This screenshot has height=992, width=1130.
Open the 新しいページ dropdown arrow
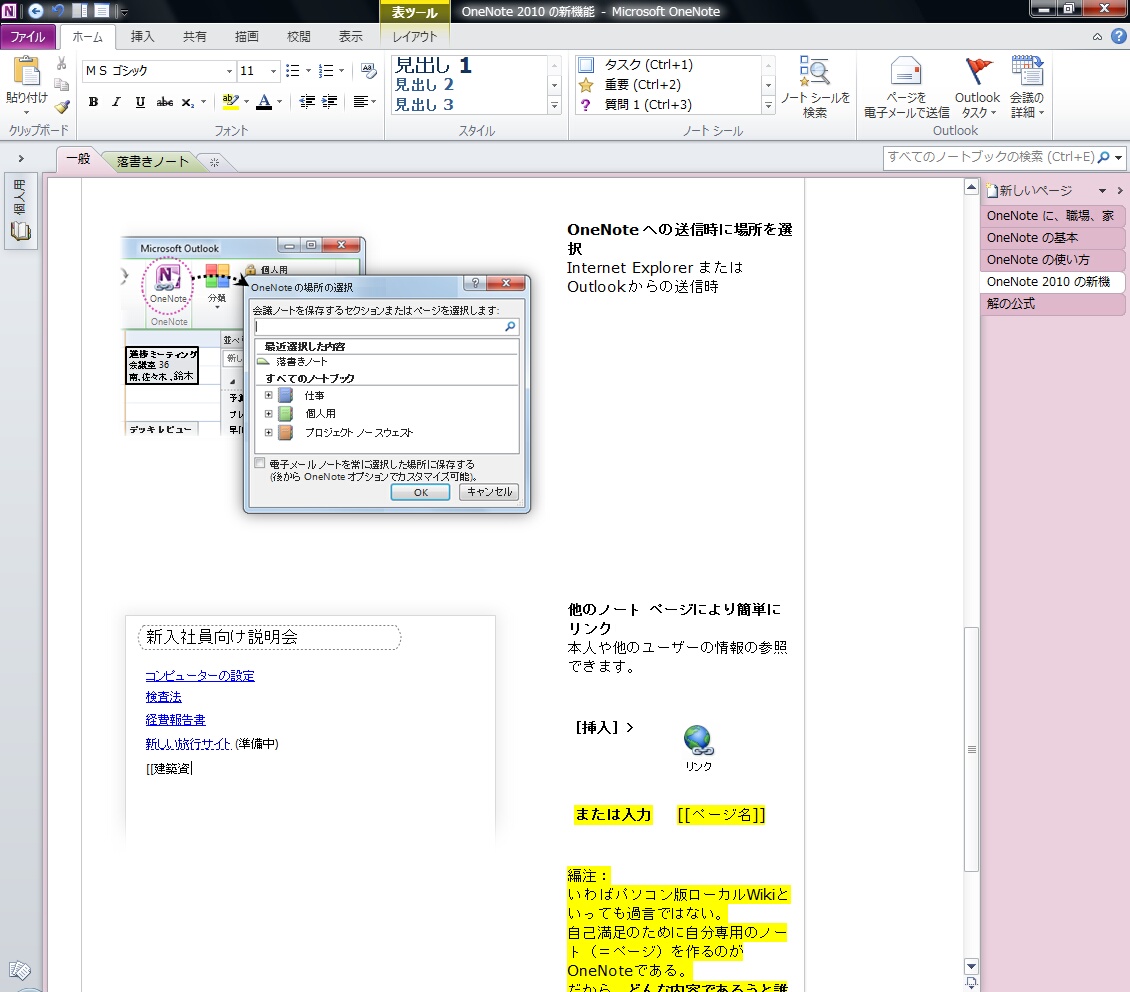[1102, 191]
